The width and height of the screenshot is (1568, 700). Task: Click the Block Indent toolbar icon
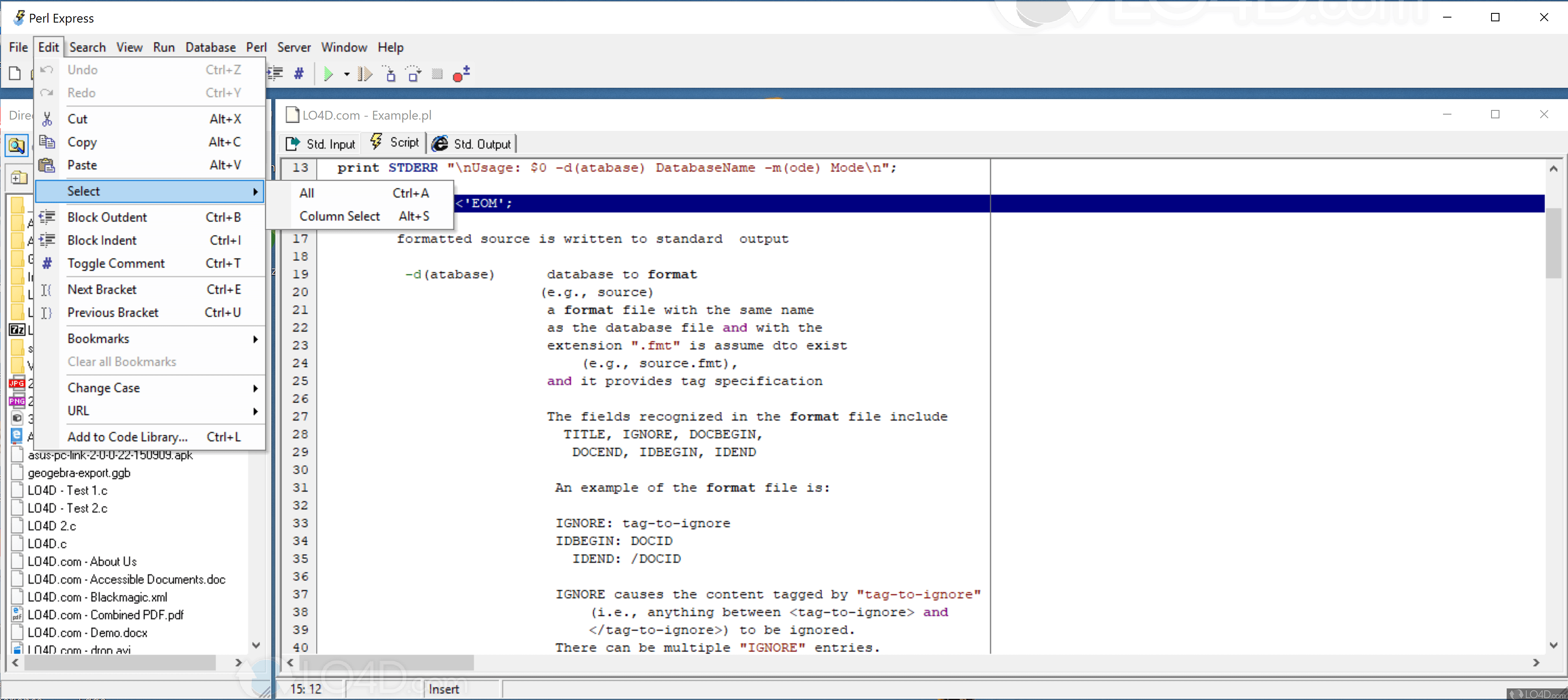pyautogui.click(x=275, y=74)
